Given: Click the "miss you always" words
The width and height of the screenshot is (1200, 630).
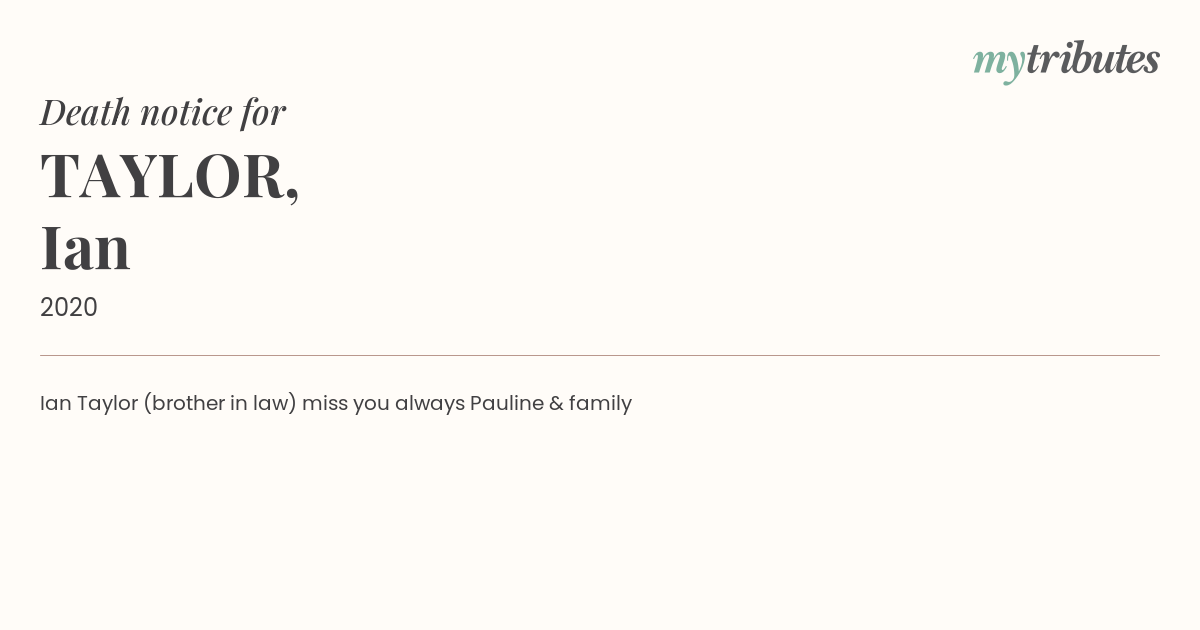Looking at the screenshot, I should pyautogui.click(x=383, y=403).
